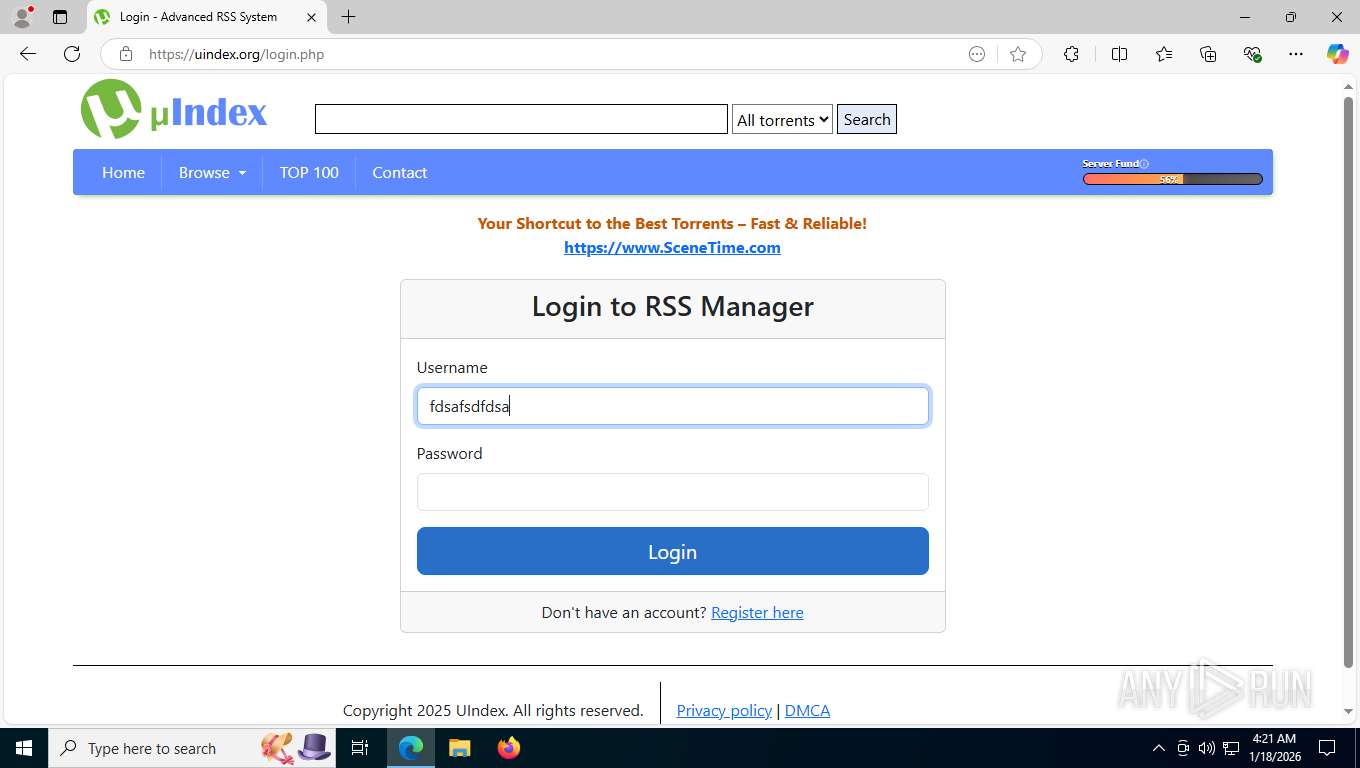Screen dimensions: 1360x768
Task: Click the Username field
Action: pos(672,406)
